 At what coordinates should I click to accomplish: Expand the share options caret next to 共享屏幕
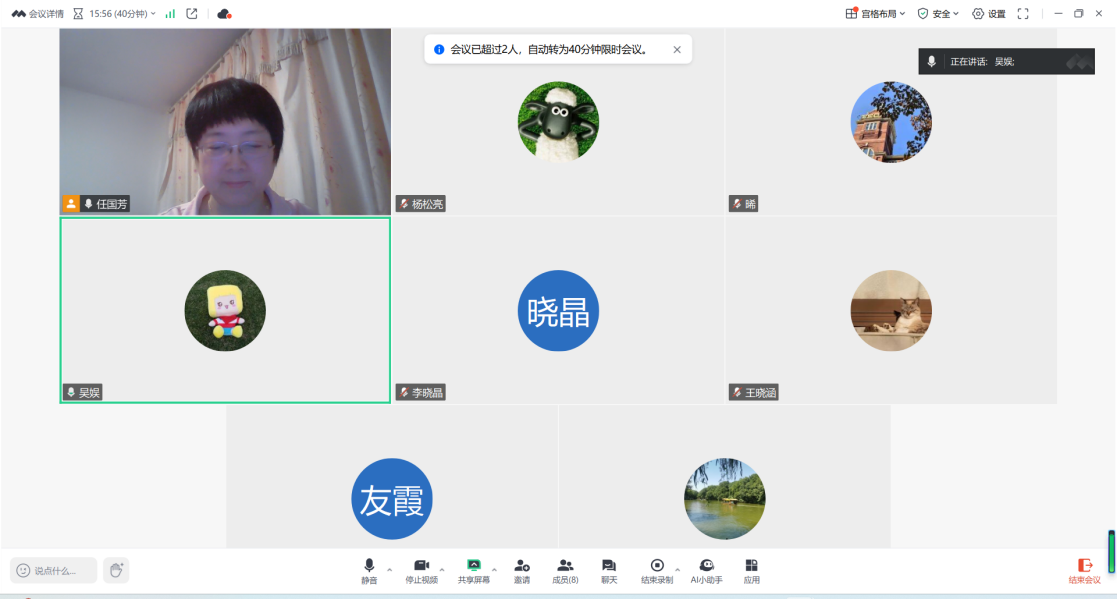point(494,569)
